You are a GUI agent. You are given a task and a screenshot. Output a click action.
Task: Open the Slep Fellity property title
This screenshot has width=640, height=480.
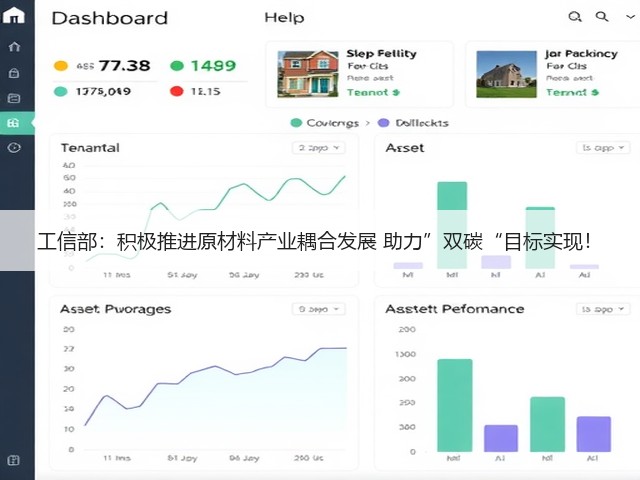click(382, 53)
